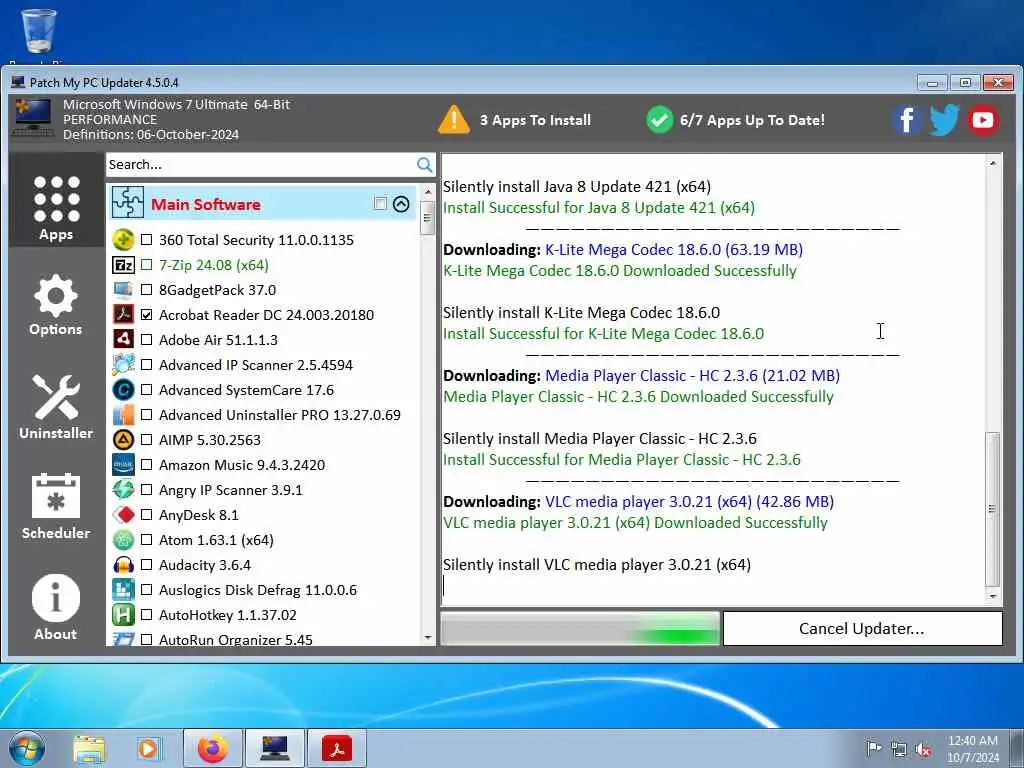1024x768 pixels.
Task: Click the computer icon in app header
Action: tap(33, 118)
